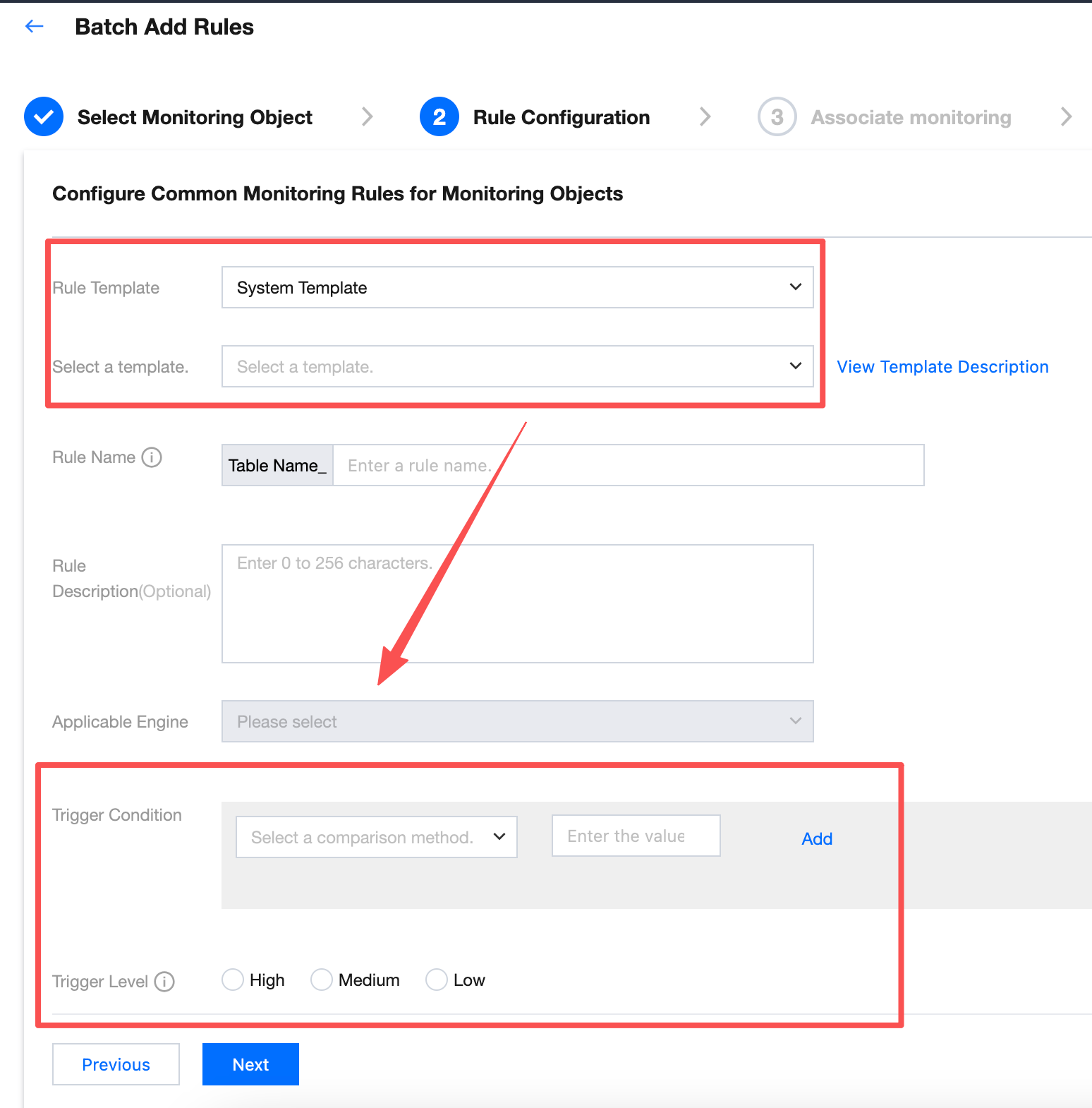Click chevron after Select Monitoring Object step
The width and height of the screenshot is (1092, 1108).
(x=367, y=116)
